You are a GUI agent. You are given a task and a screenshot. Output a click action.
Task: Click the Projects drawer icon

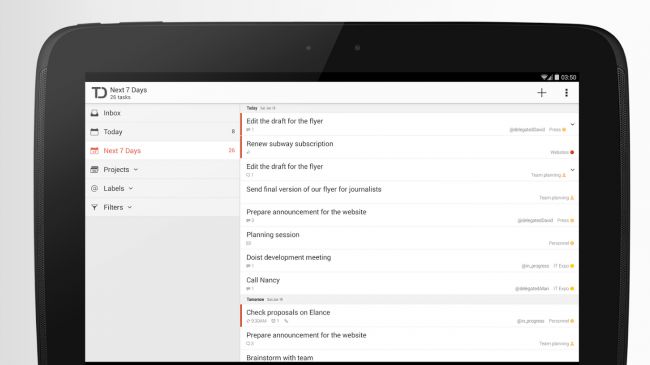(x=95, y=170)
